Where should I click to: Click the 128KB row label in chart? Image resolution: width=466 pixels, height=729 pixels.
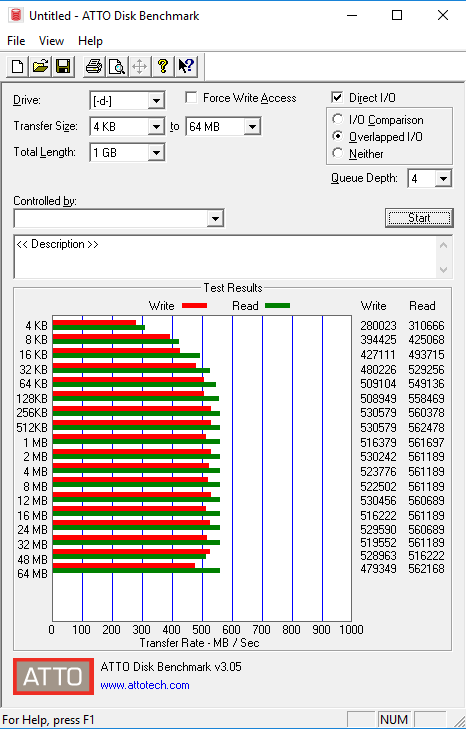coord(32,399)
